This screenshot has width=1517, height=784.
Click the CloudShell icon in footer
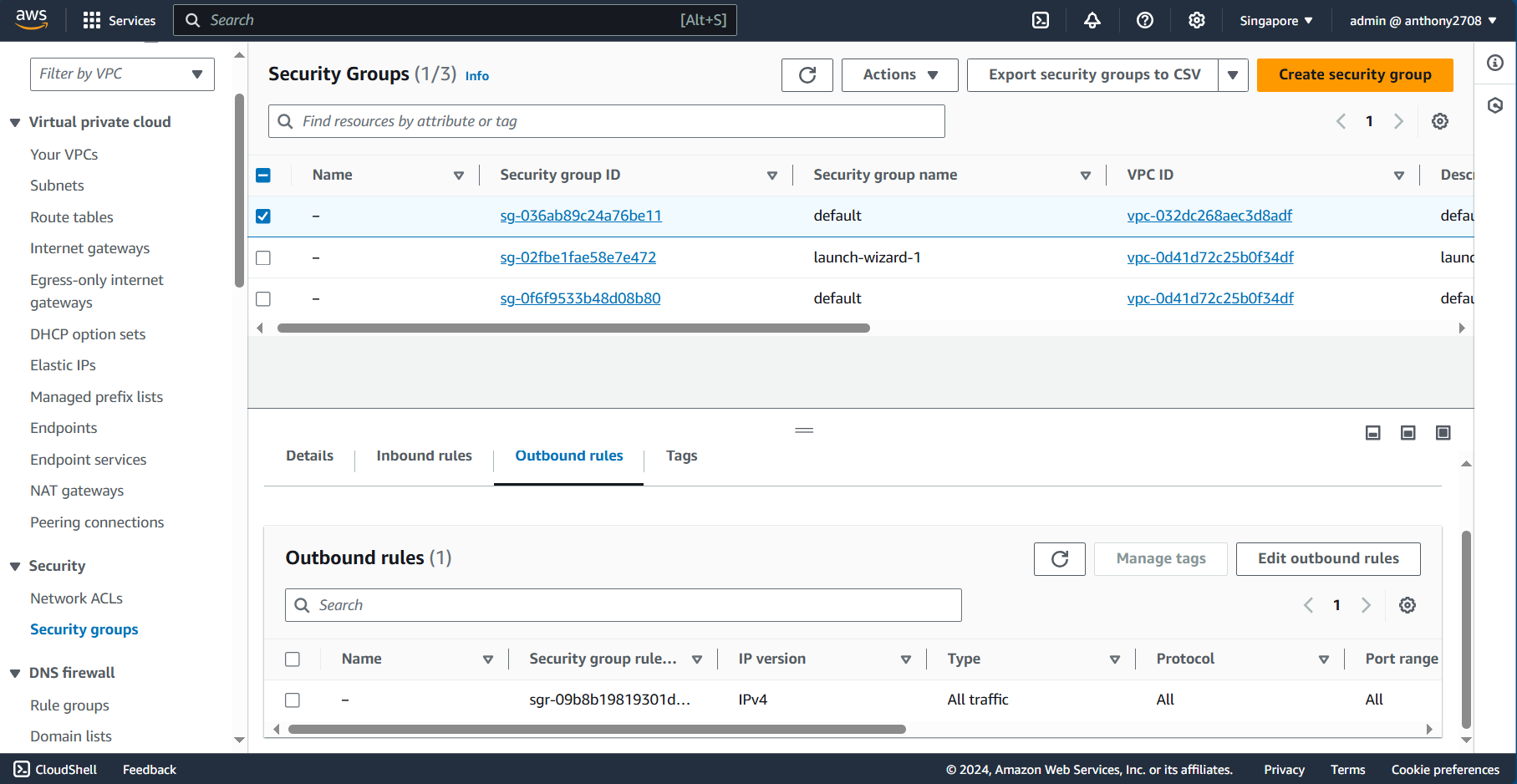click(22, 769)
